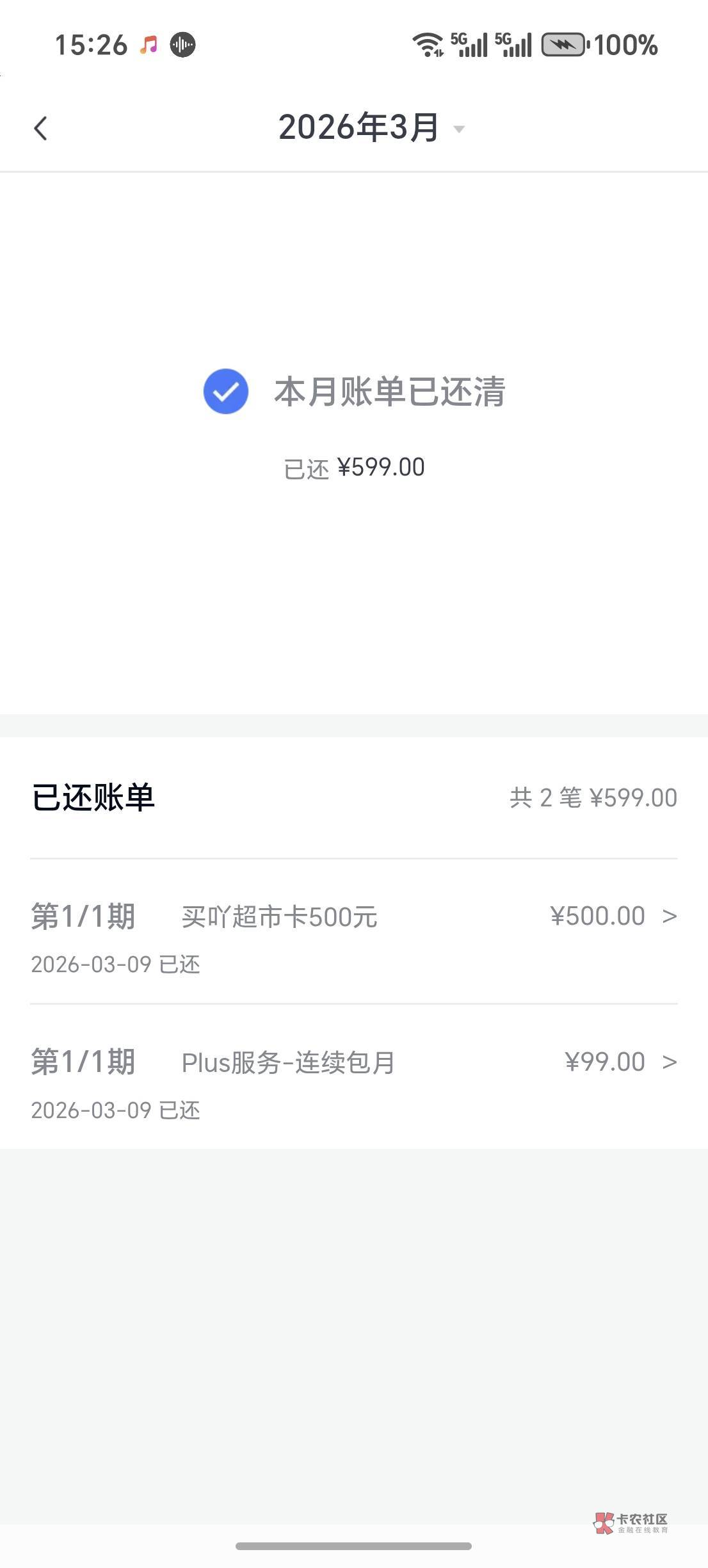708x1568 pixels.
Task: Tap the voice recording status icon
Action: (x=183, y=45)
